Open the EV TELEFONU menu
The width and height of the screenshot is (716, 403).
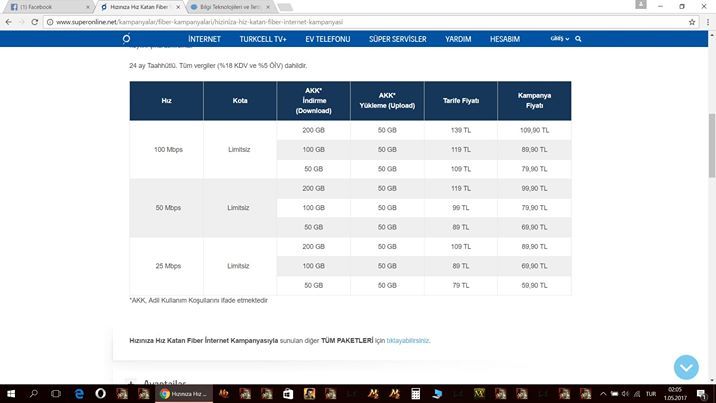pos(328,39)
